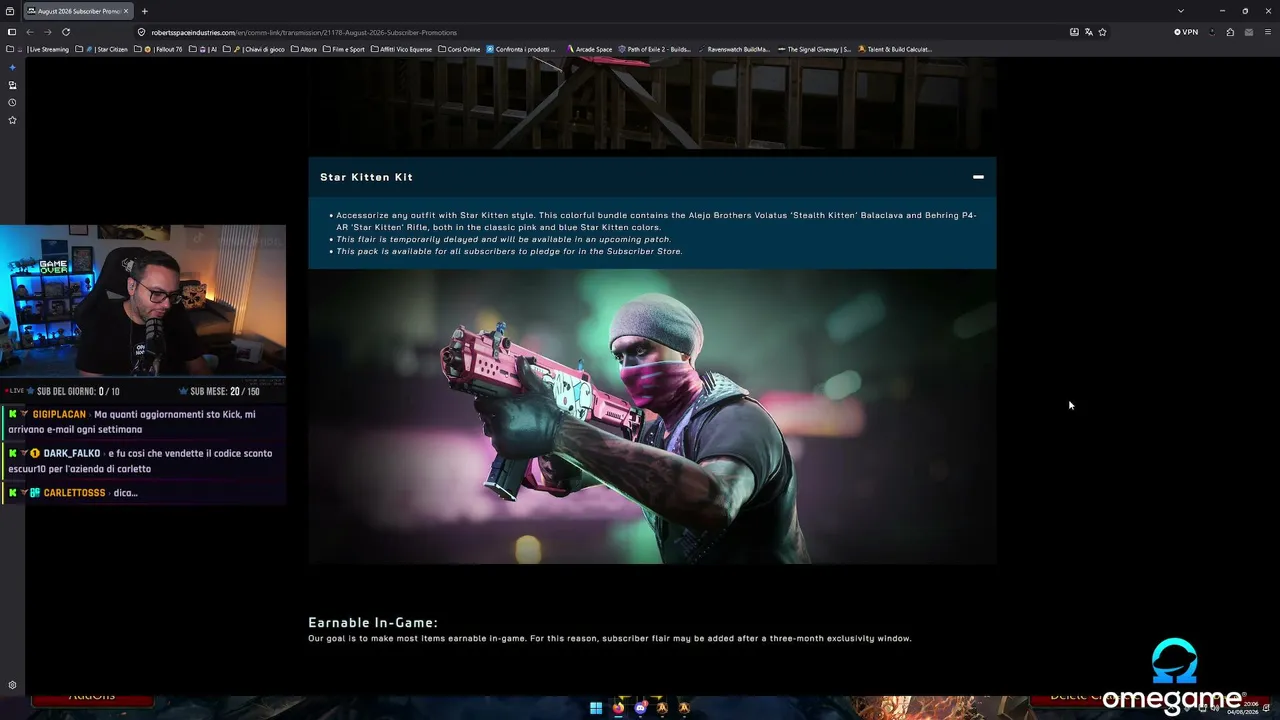Bookmark this page with the star icon

1102,32
